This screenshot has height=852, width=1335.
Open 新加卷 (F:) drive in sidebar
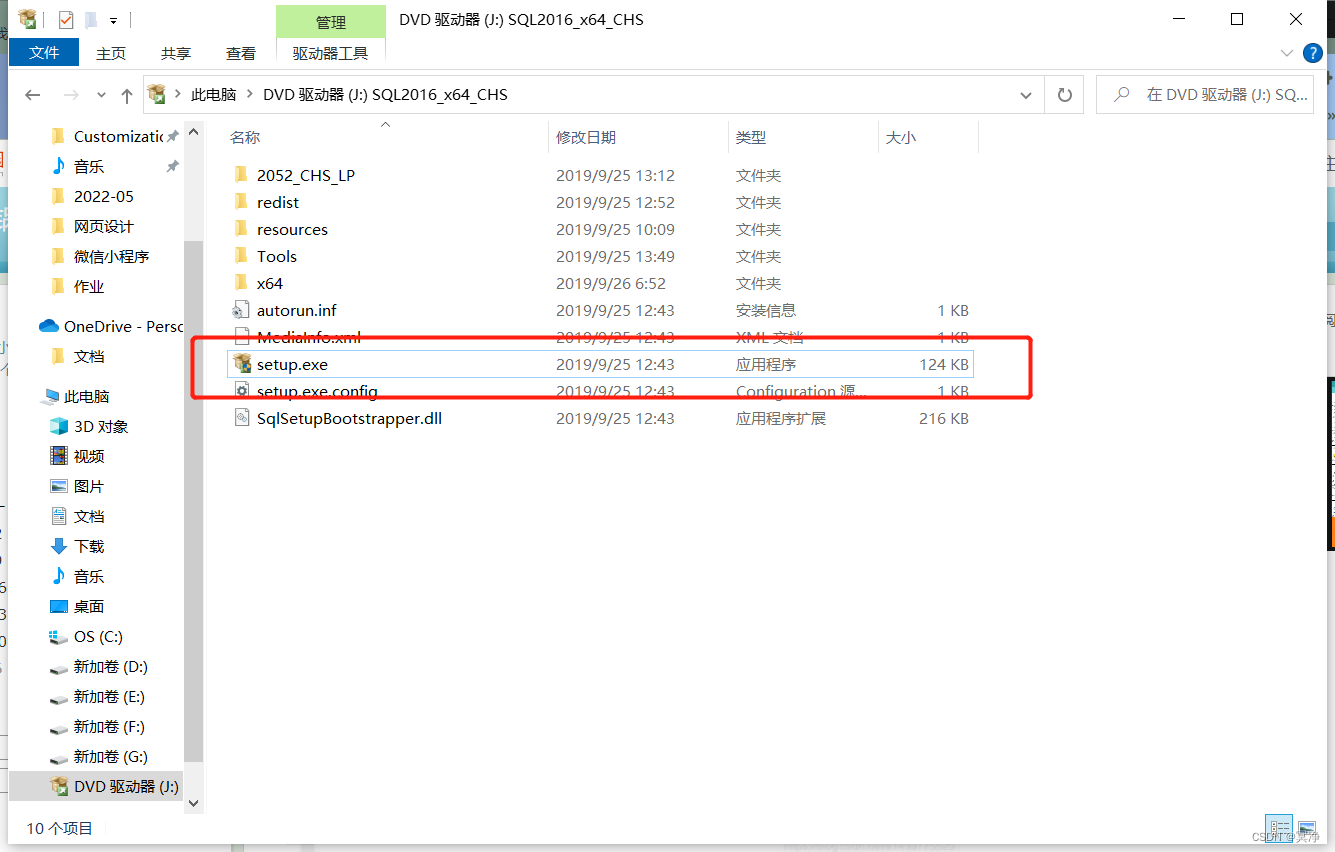(109, 726)
